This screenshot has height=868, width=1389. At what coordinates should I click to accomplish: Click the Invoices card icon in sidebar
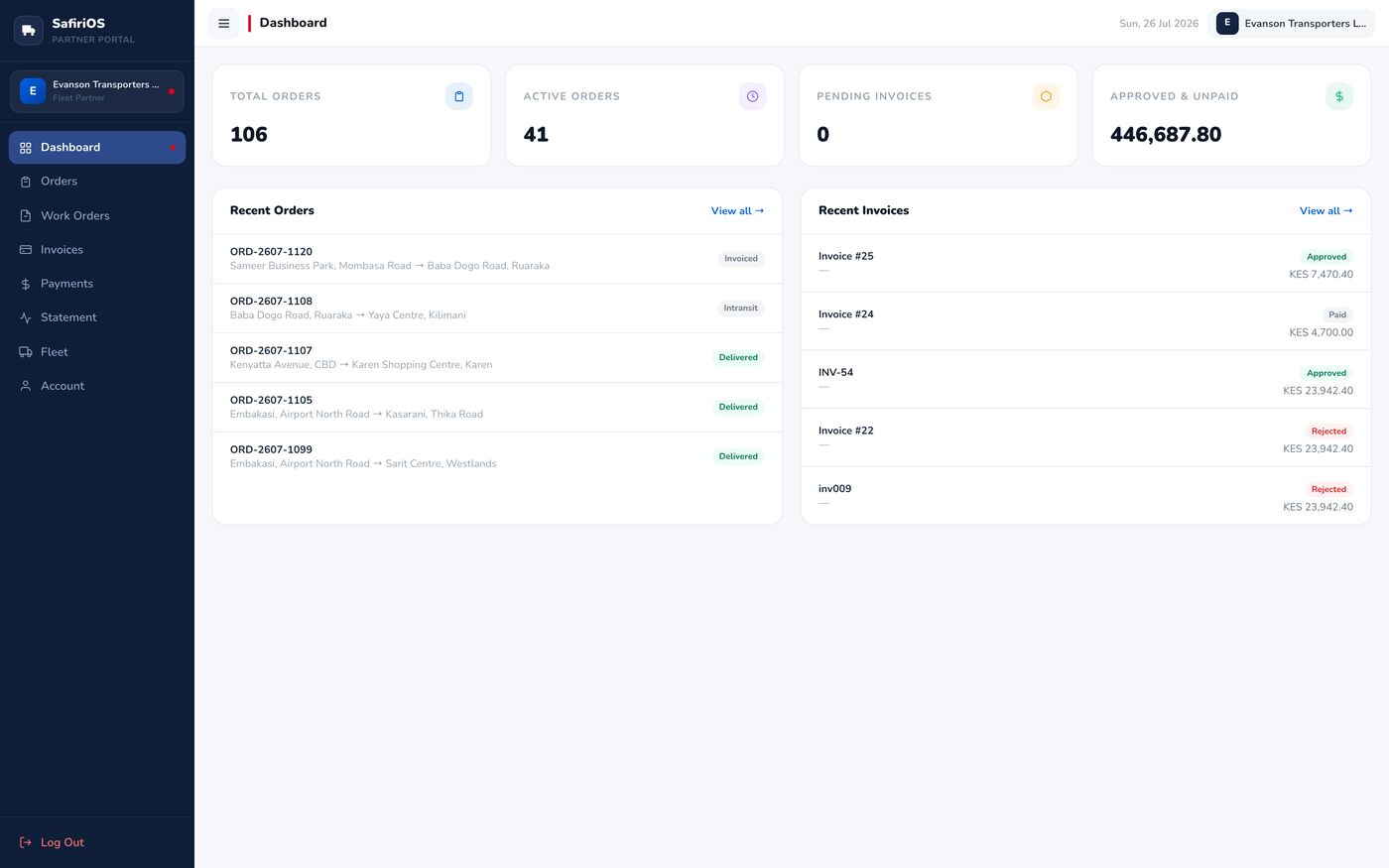point(26,250)
